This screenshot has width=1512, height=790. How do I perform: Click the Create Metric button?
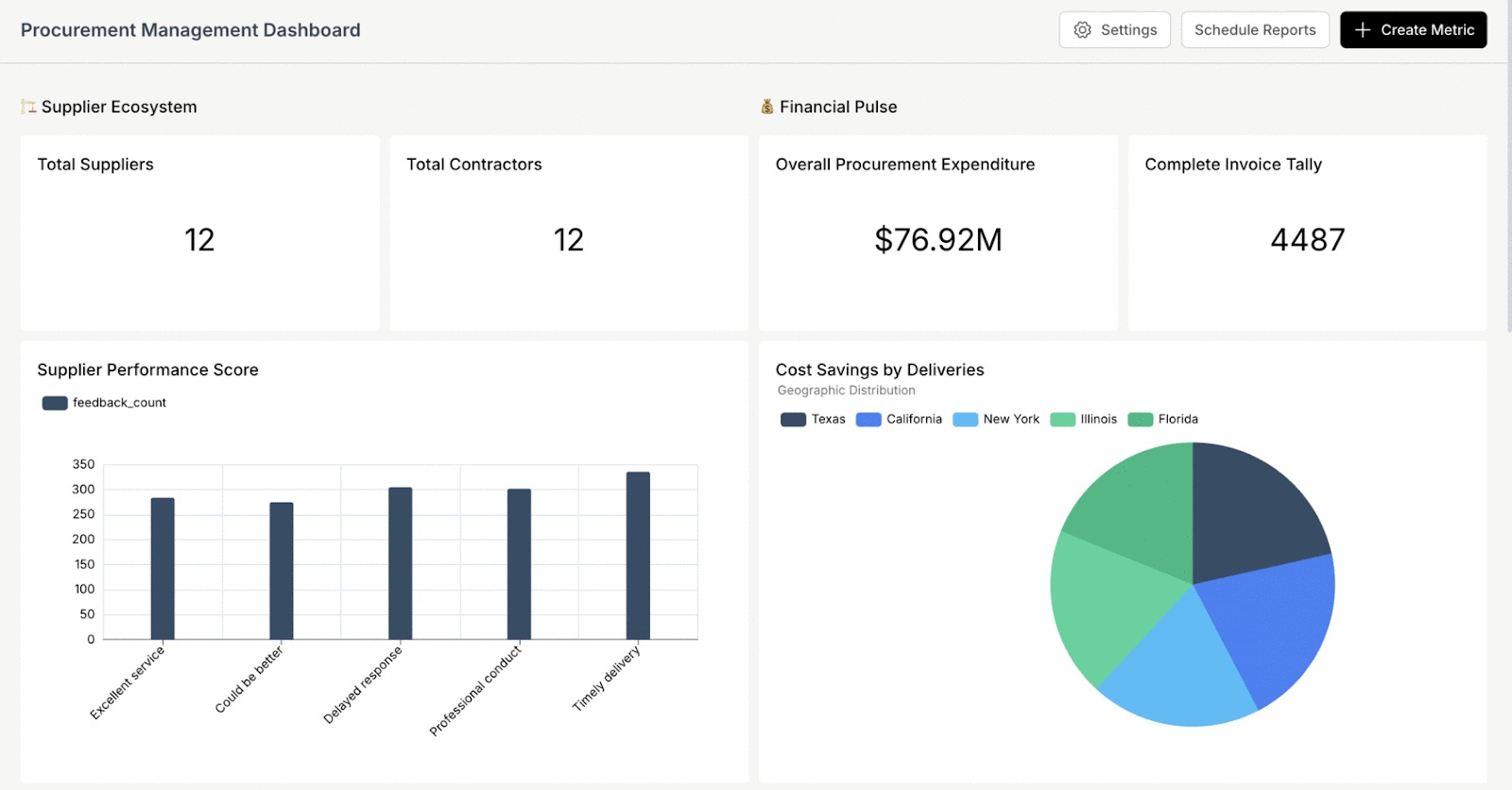click(1413, 30)
